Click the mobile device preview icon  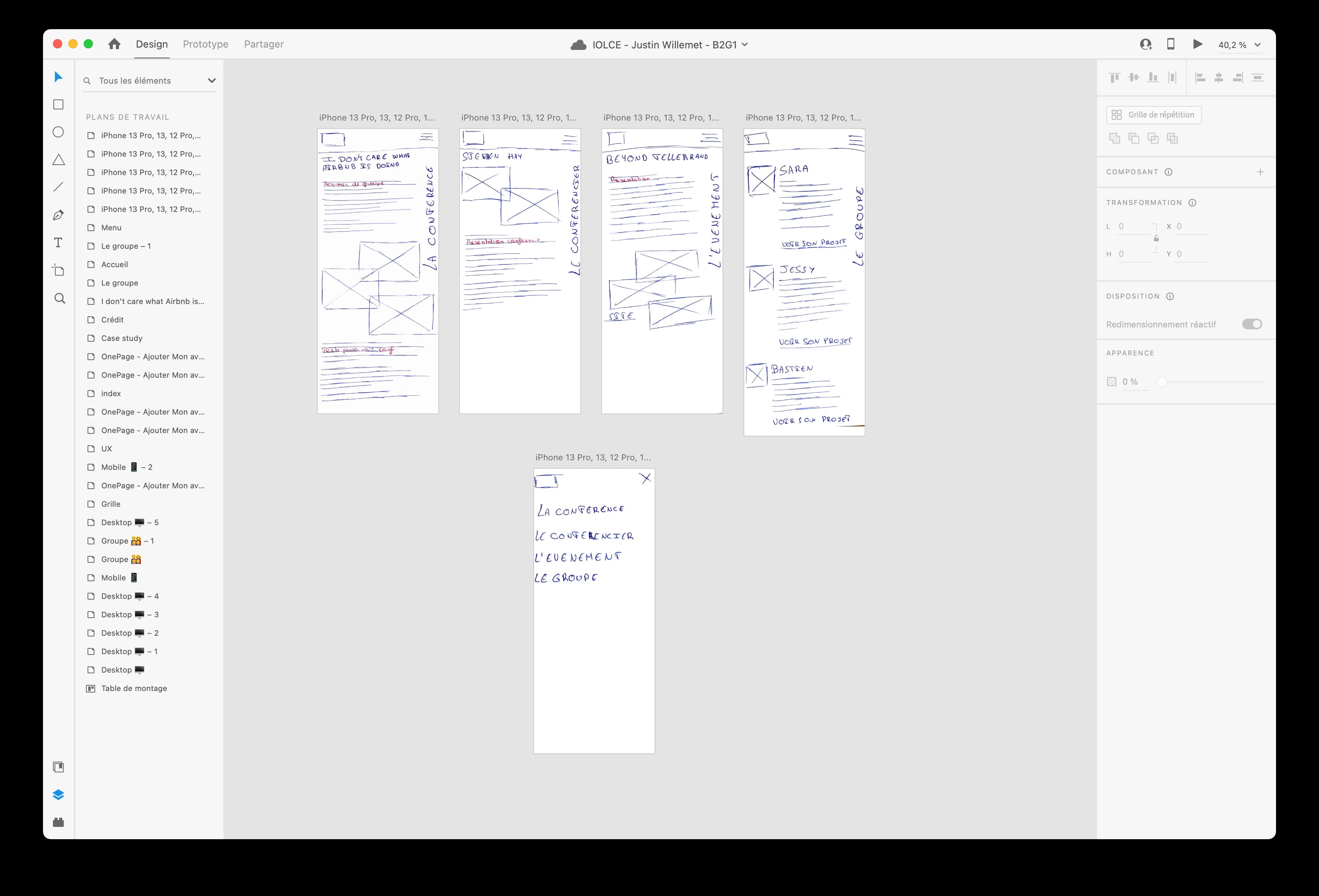pos(1170,44)
